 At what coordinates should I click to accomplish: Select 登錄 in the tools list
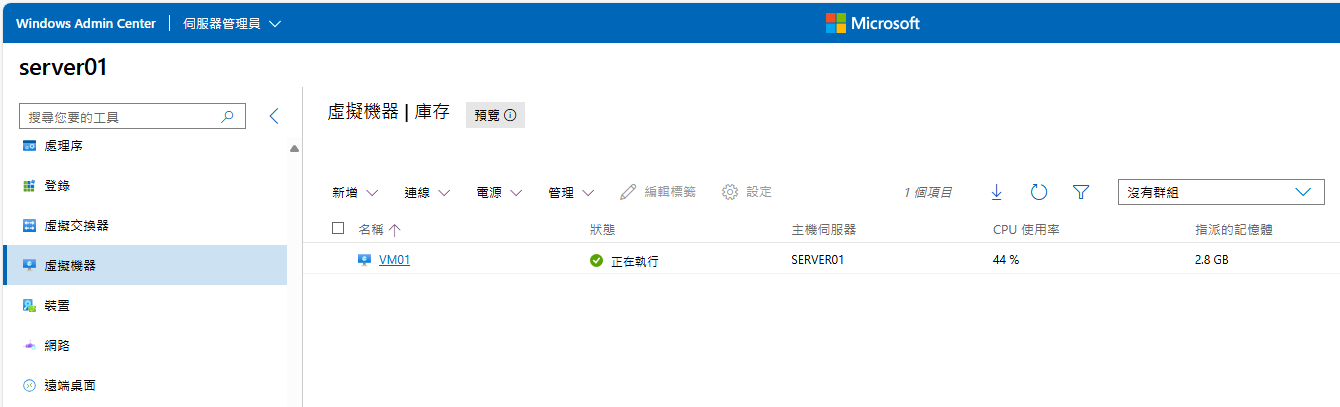click(x=144, y=186)
